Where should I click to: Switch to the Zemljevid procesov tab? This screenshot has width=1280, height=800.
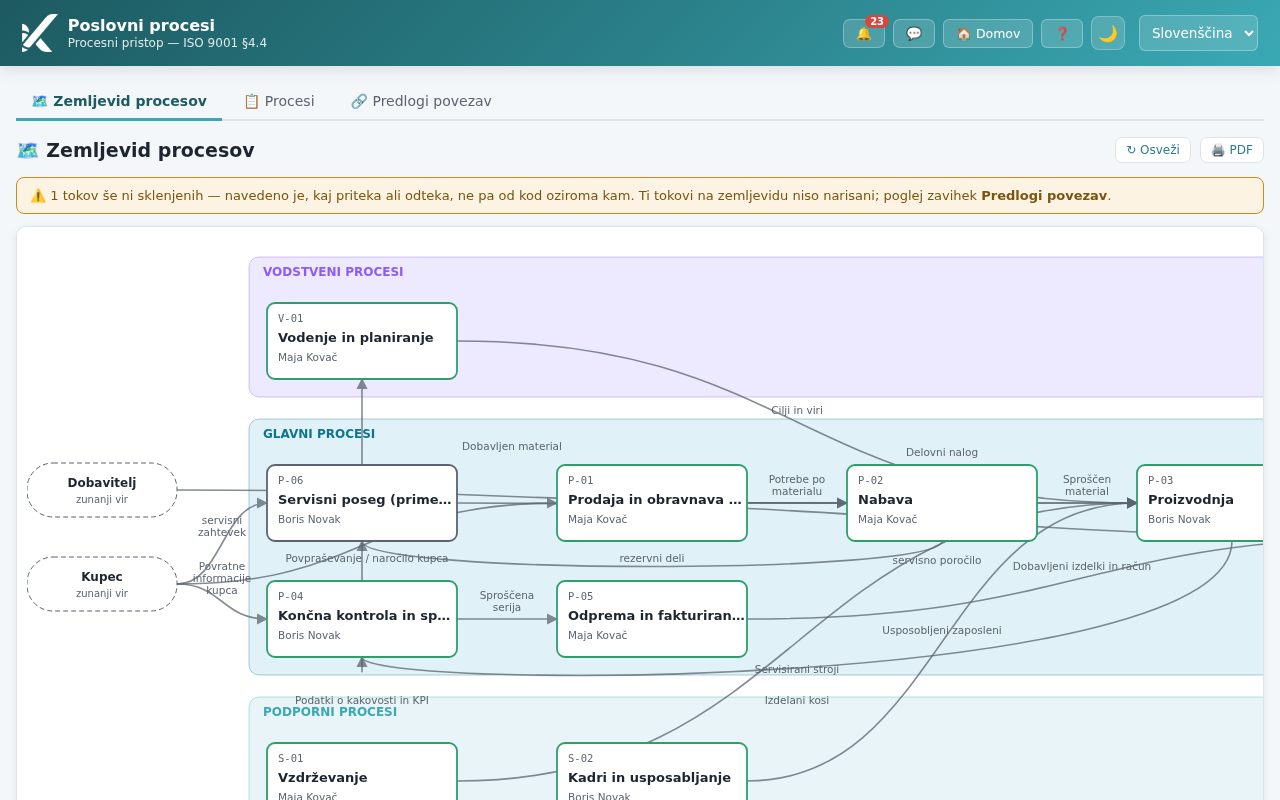pos(119,101)
